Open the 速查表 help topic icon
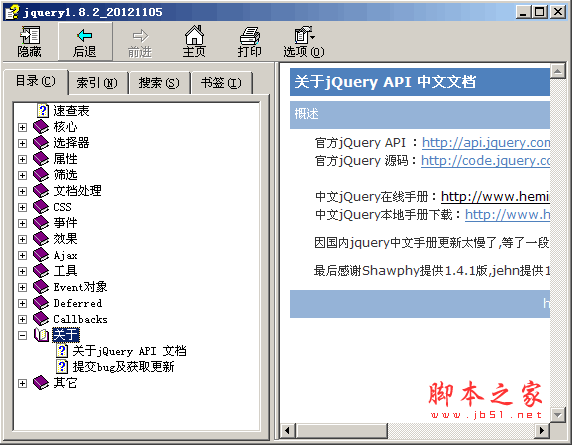Image resolution: width=573 pixels, height=445 pixels. coord(43,110)
